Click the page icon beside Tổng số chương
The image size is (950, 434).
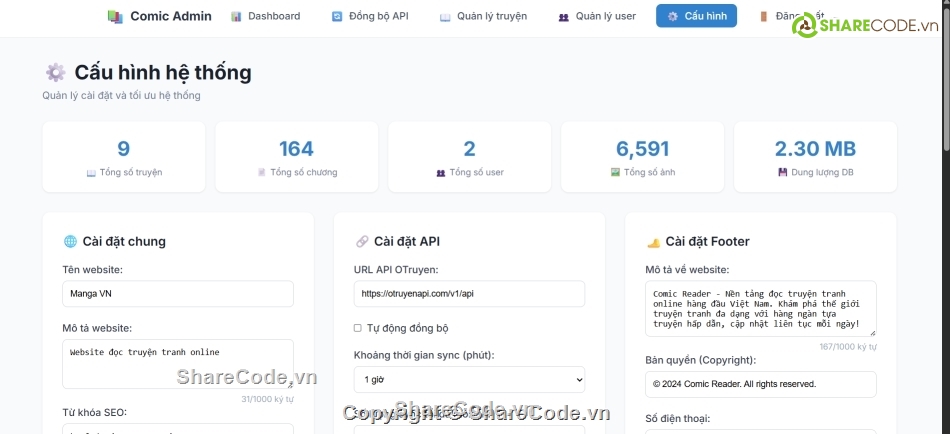[262, 173]
